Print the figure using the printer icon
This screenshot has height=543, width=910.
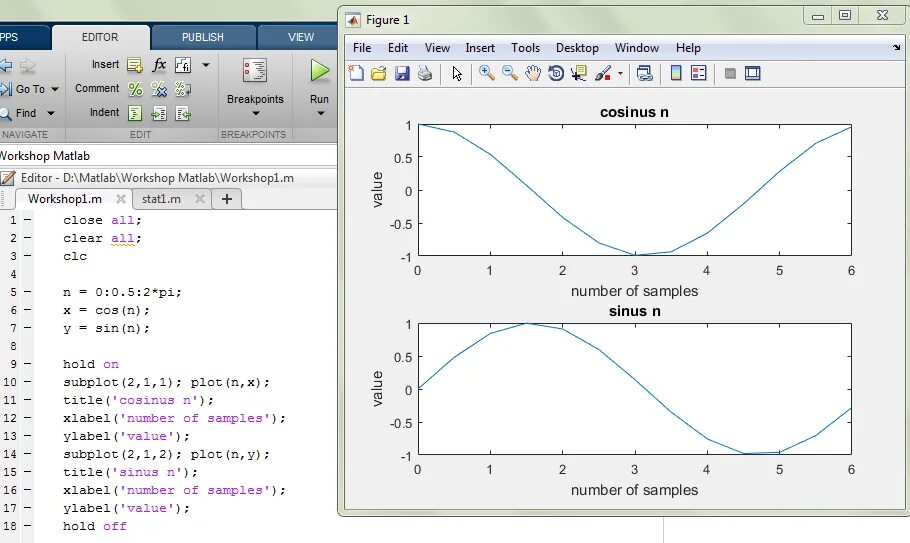point(425,73)
